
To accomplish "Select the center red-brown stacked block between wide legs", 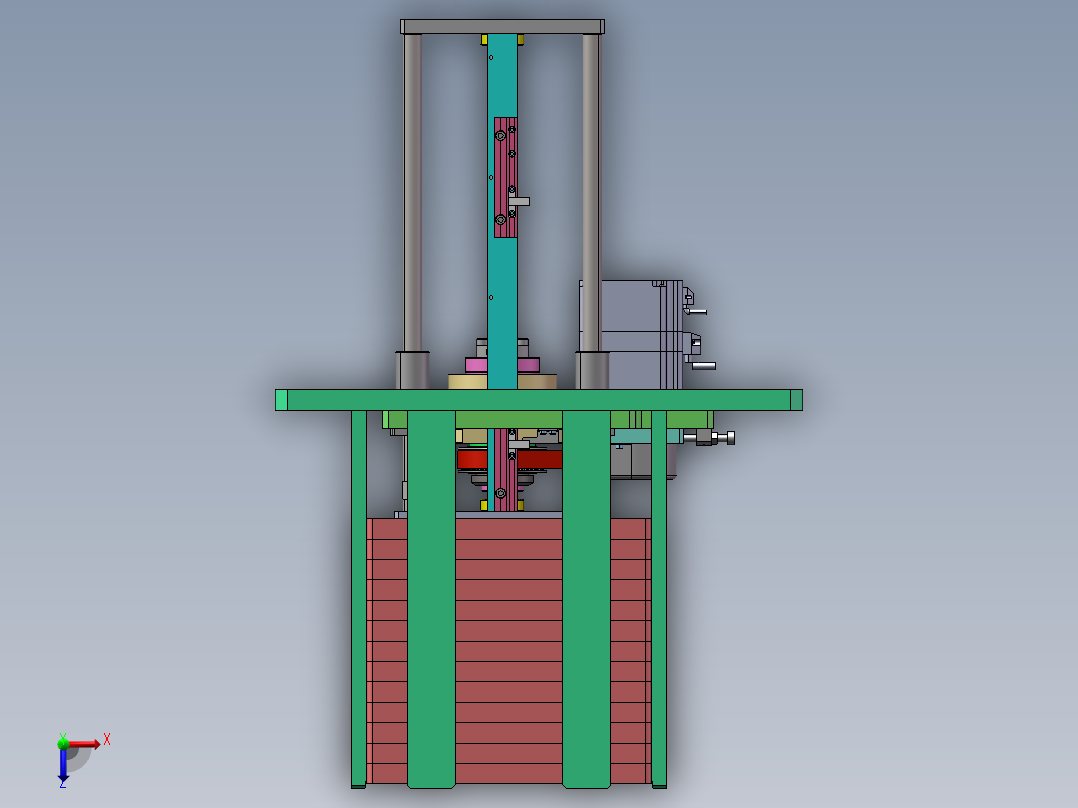I will [509, 651].
